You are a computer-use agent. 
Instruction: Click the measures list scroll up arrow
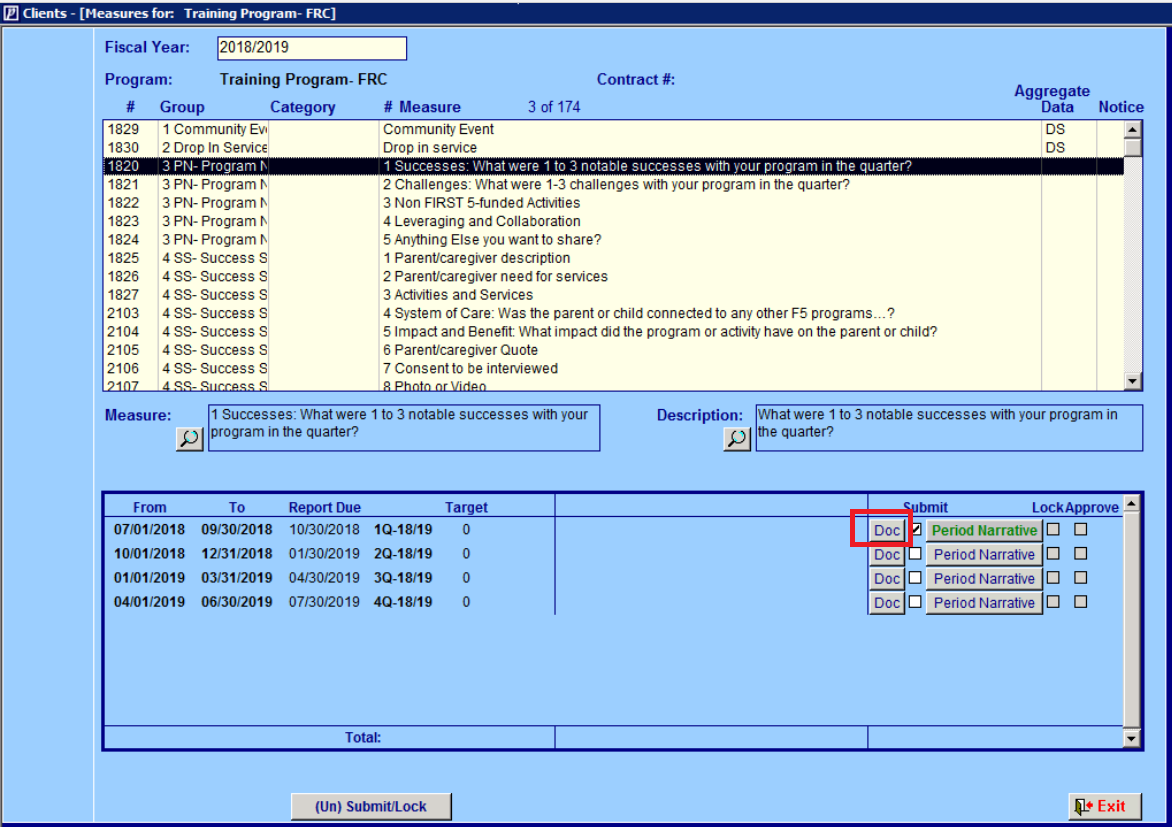tap(1132, 129)
